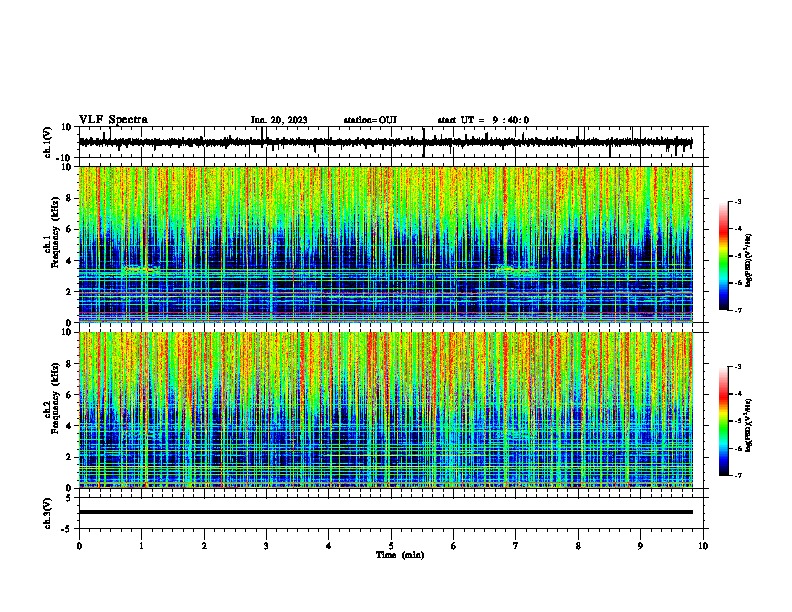The image size is (792, 612).
Task: Click the "start UT = 9 : 40: 0" text
Action: click(x=483, y=120)
